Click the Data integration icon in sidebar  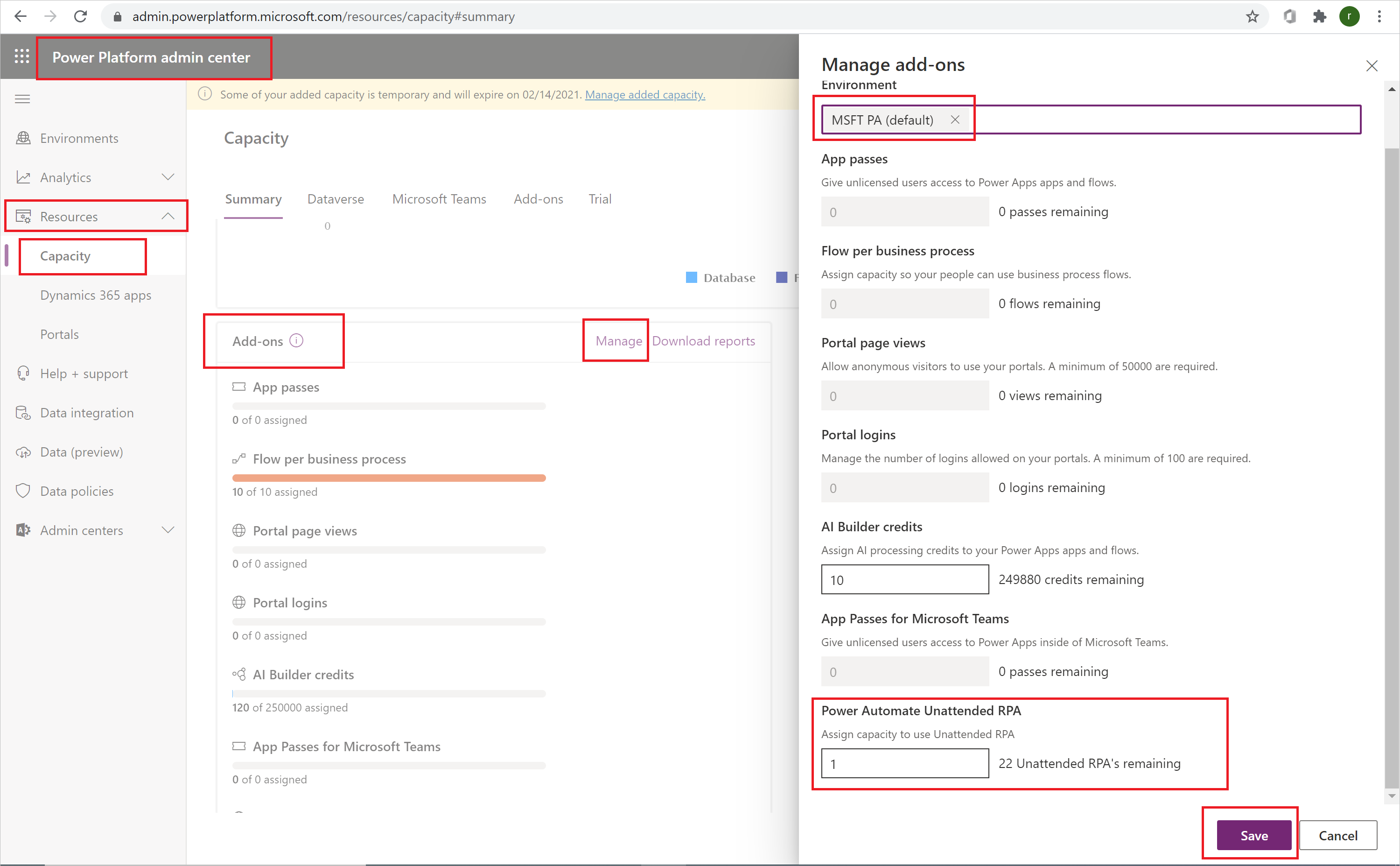click(21, 411)
